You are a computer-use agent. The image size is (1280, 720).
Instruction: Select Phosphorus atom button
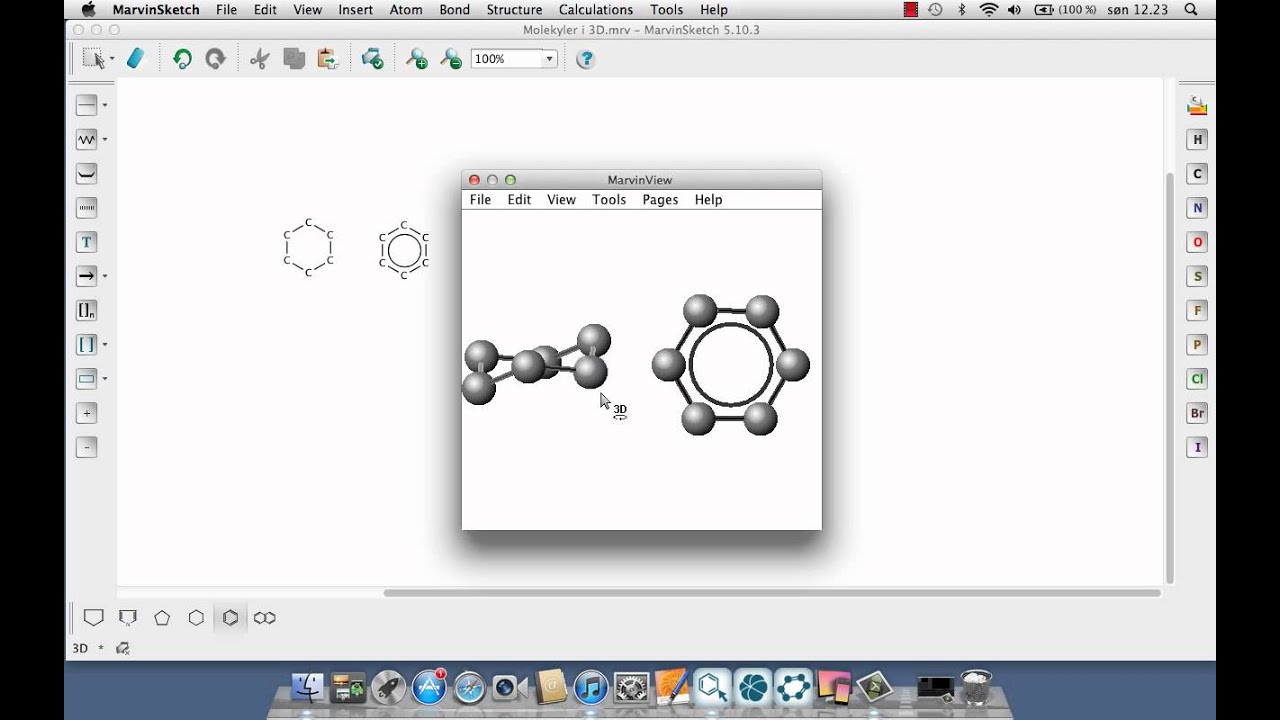pyautogui.click(x=1197, y=345)
